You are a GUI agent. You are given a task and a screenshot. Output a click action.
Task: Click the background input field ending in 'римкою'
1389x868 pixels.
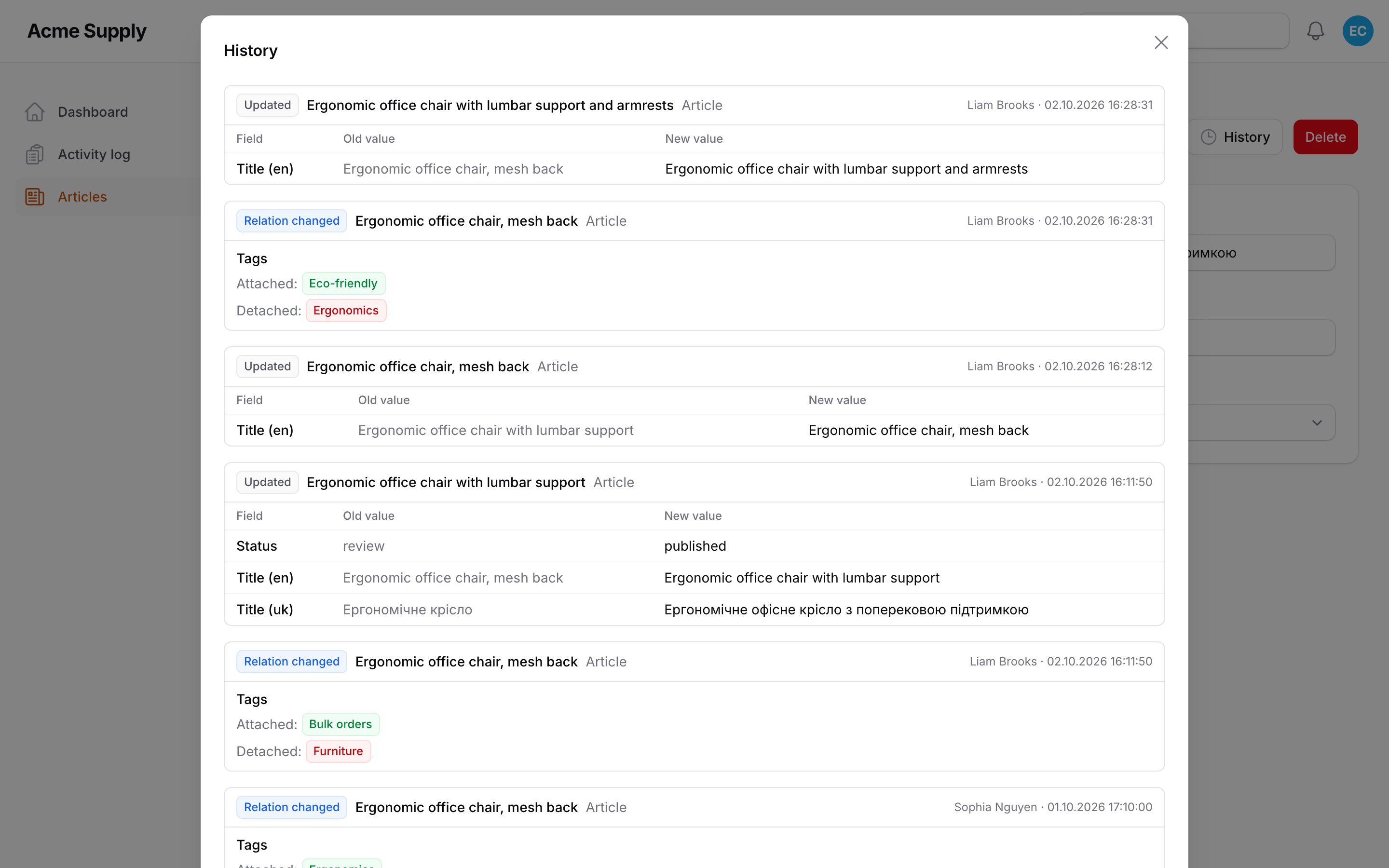1262,253
